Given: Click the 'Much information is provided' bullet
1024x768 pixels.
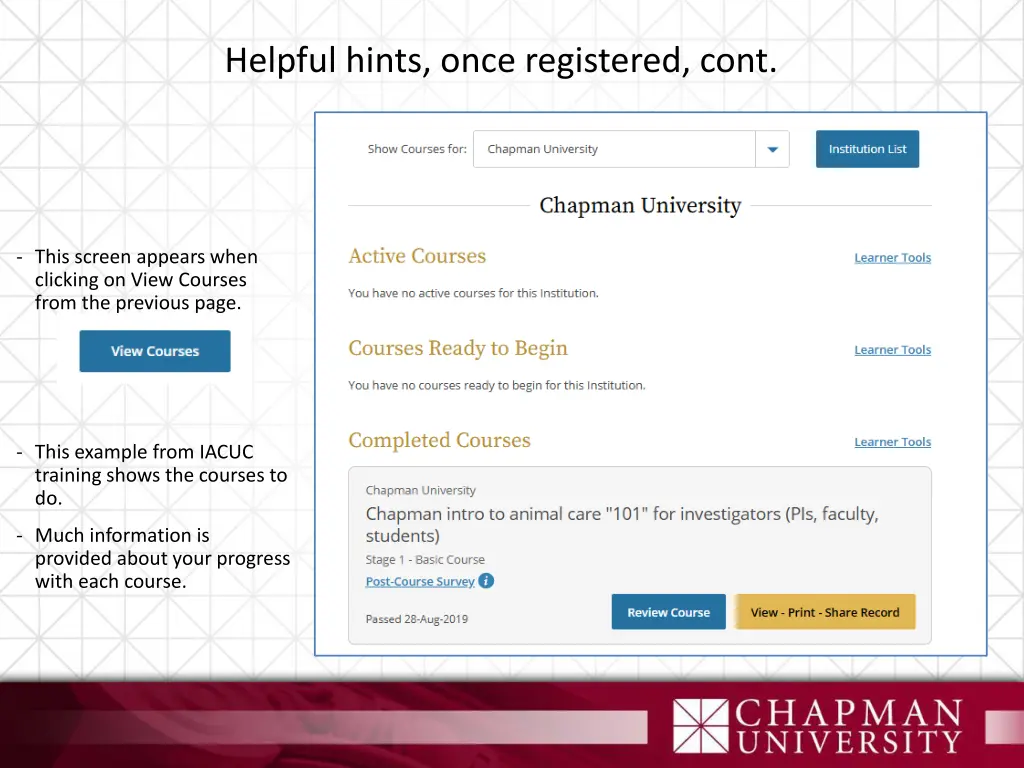Looking at the screenshot, I should [x=163, y=558].
